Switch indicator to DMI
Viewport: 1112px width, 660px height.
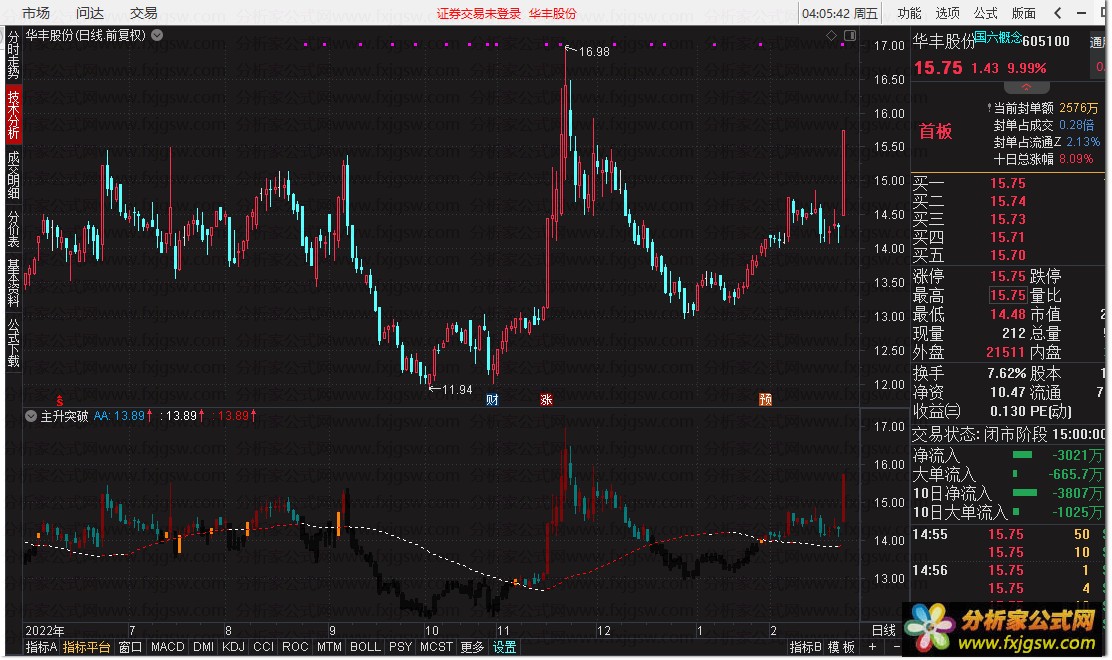point(204,647)
